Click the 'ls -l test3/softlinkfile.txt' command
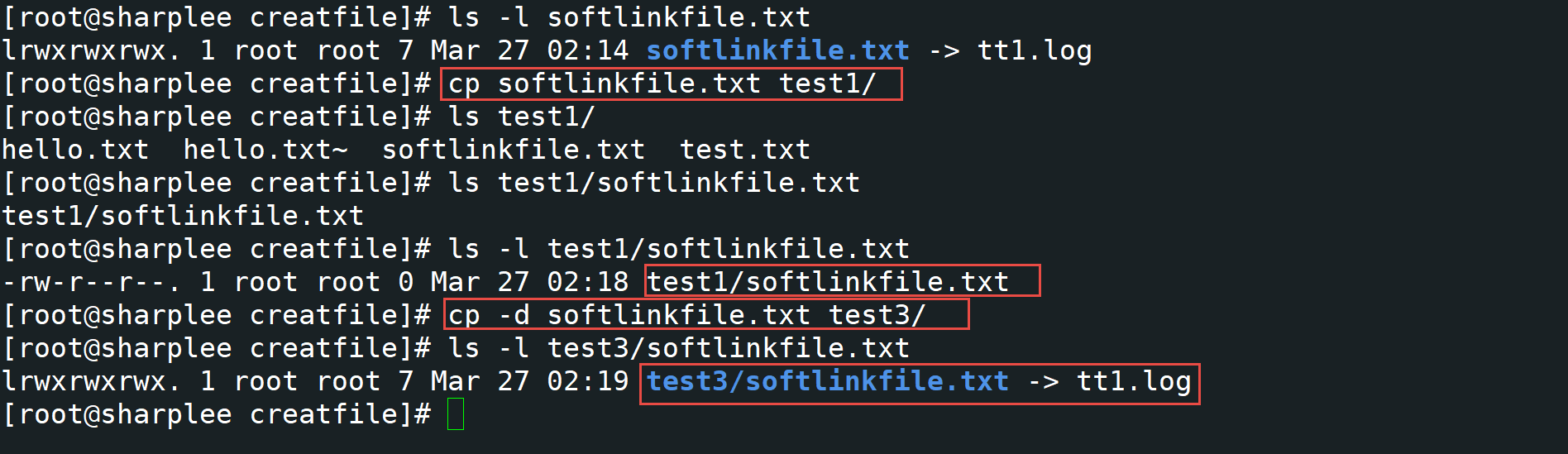 (678, 348)
